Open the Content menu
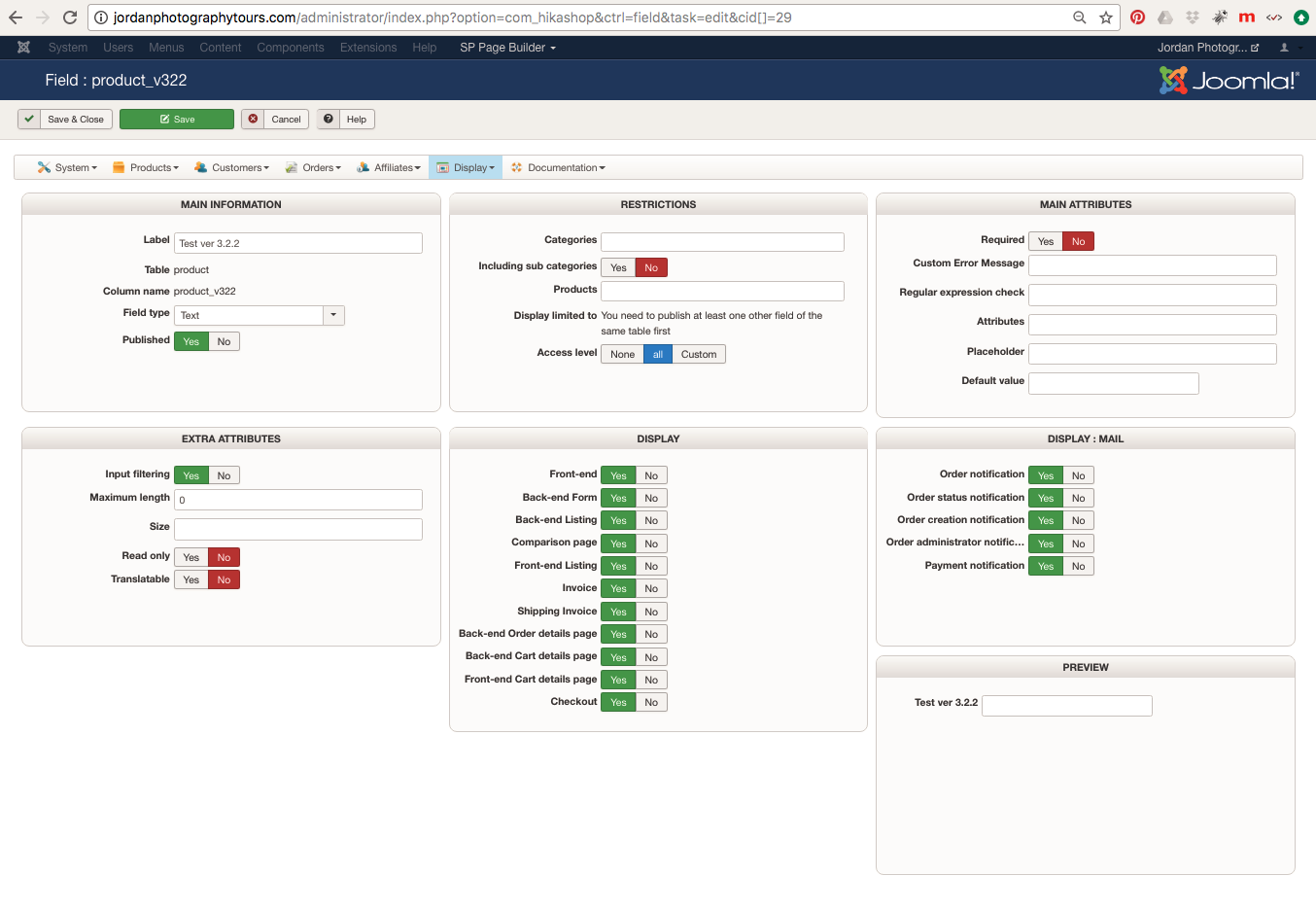The width and height of the screenshot is (1316, 911). pos(221,48)
